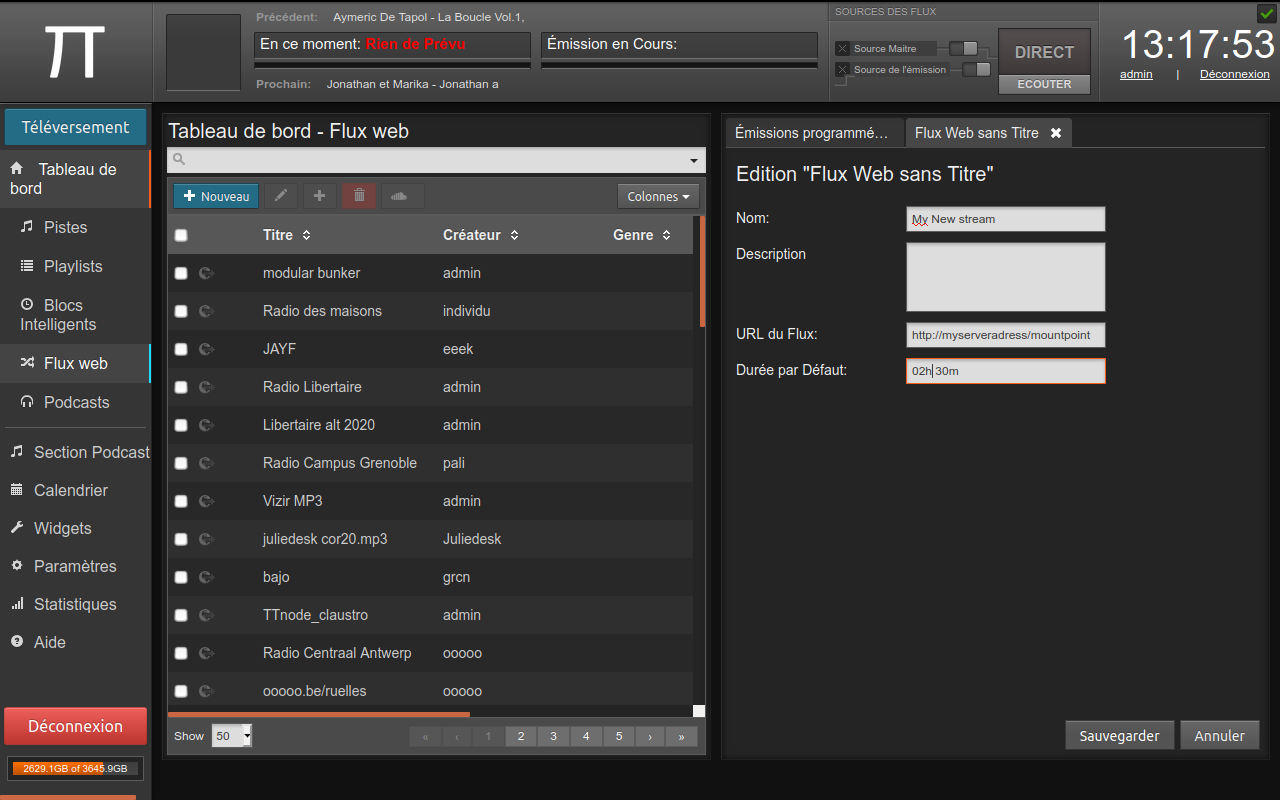Select Playlists in the sidebar menu

pyautogui.click(x=73, y=266)
